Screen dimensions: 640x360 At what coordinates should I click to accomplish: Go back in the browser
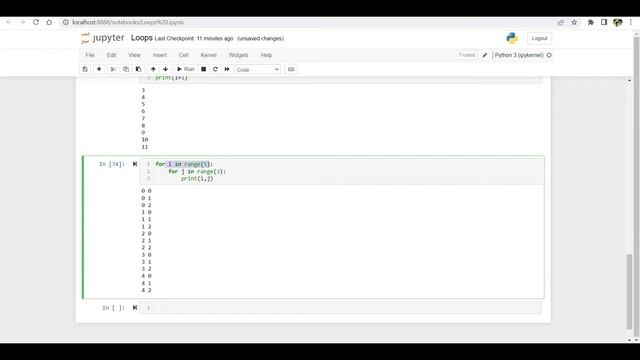coord(9,22)
